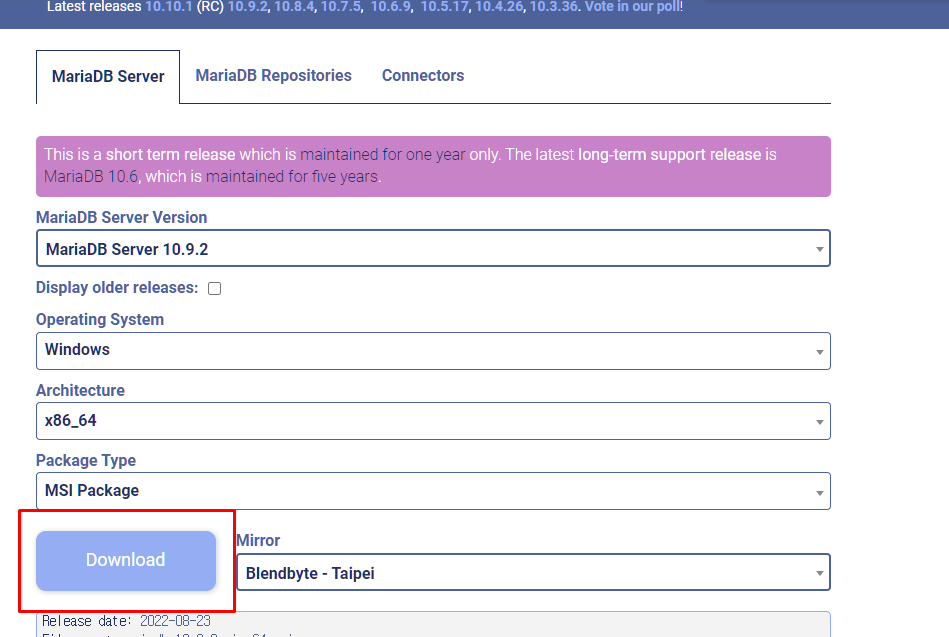Expand the Package Type dropdown
Image resolution: width=949 pixels, height=637 pixels.
(433, 491)
